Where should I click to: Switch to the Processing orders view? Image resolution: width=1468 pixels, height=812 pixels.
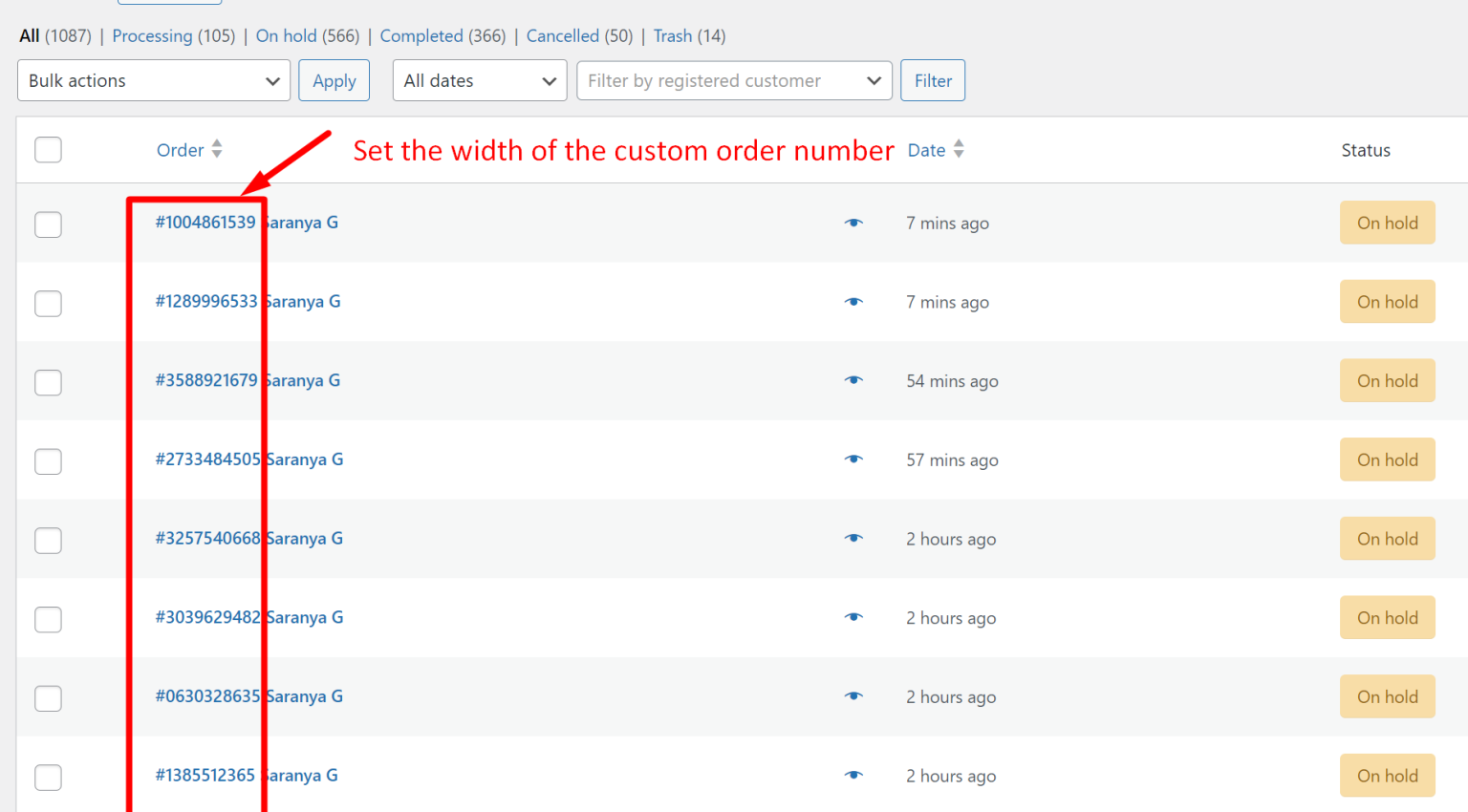(x=152, y=35)
